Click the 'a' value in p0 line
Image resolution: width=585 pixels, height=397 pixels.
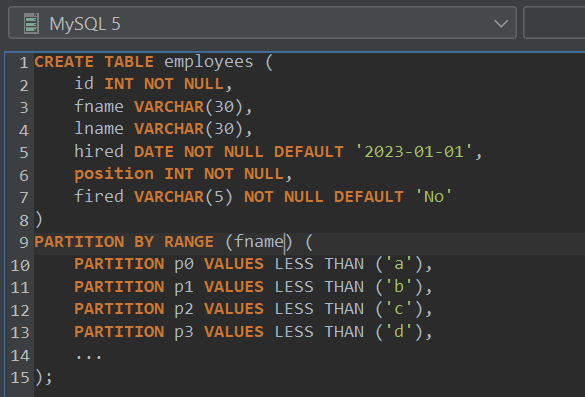pos(399,264)
